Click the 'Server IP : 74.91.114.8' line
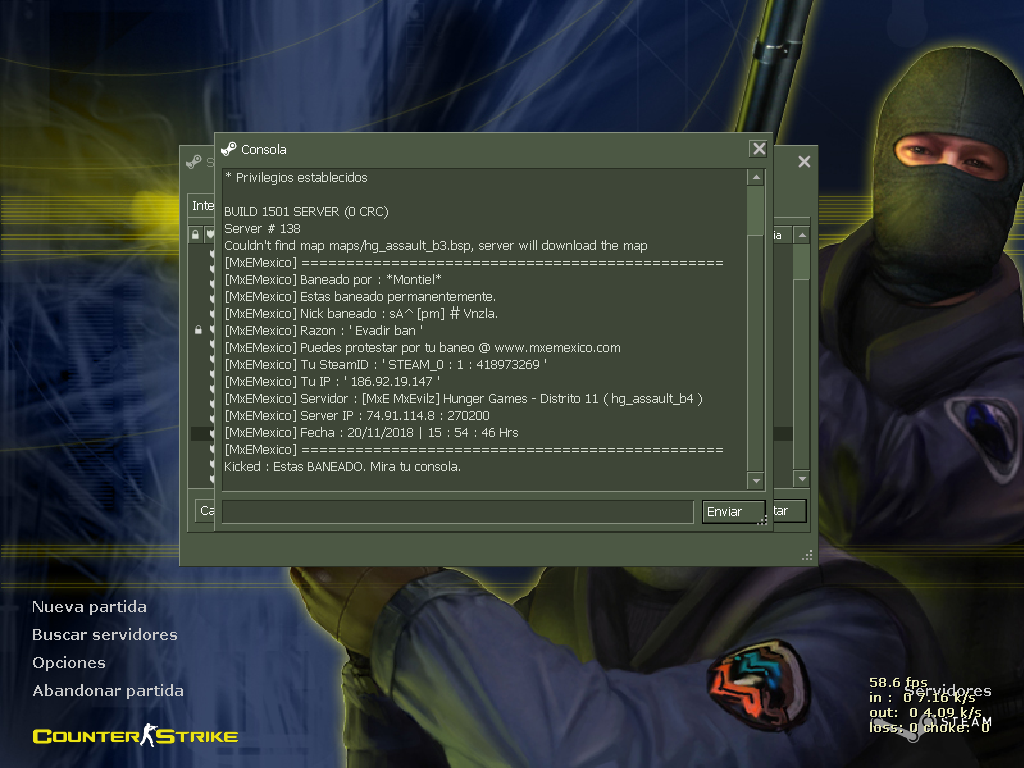 [357, 415]
